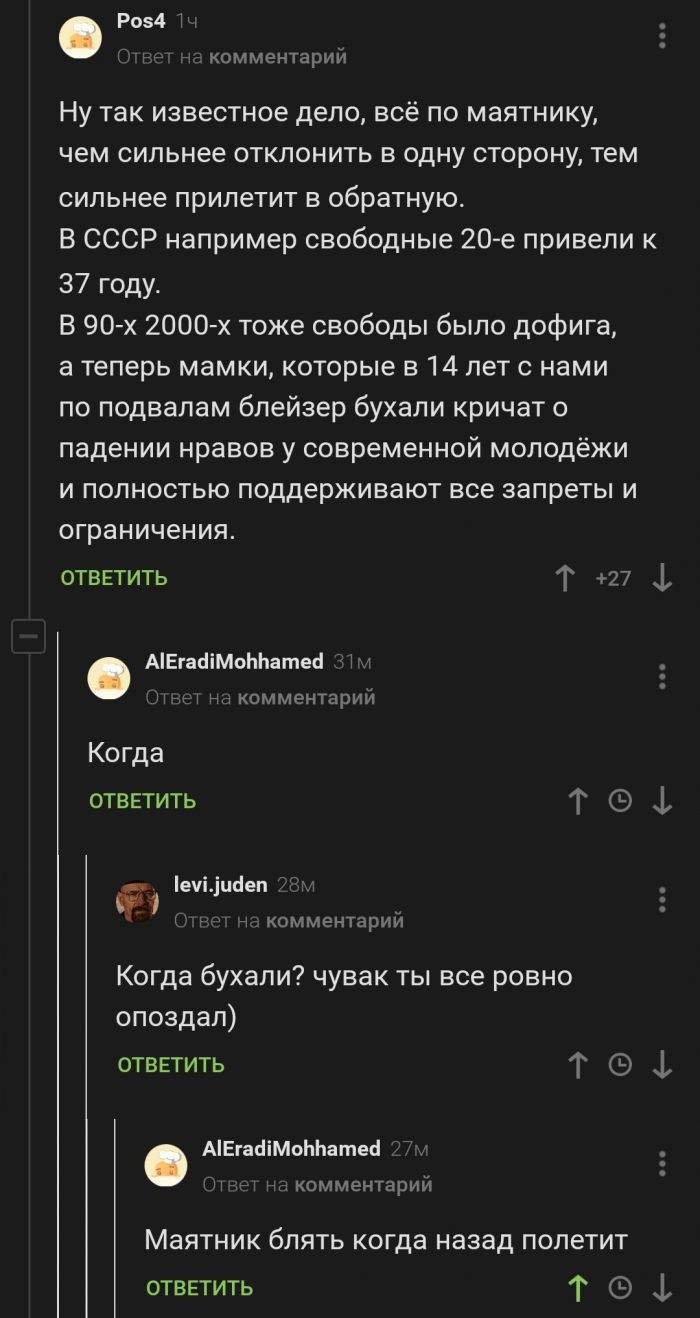Upvote the levi.juden comment

pyautogui.click(x=578, y=1065)
